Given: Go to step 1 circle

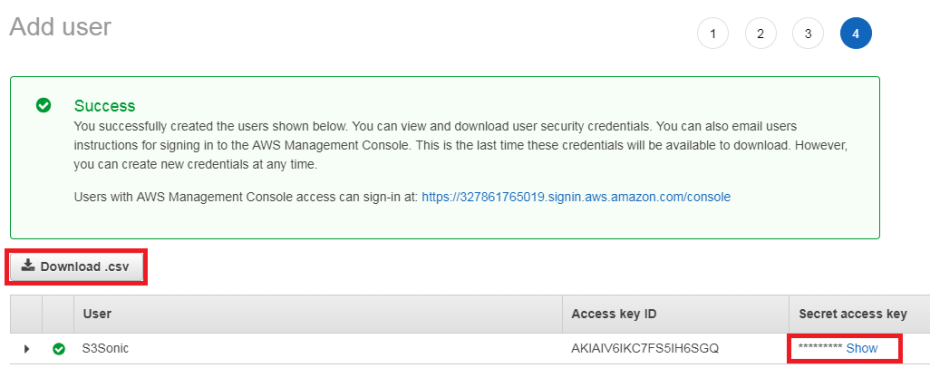Looking at the screenshot, I should [x=712, y=33].
